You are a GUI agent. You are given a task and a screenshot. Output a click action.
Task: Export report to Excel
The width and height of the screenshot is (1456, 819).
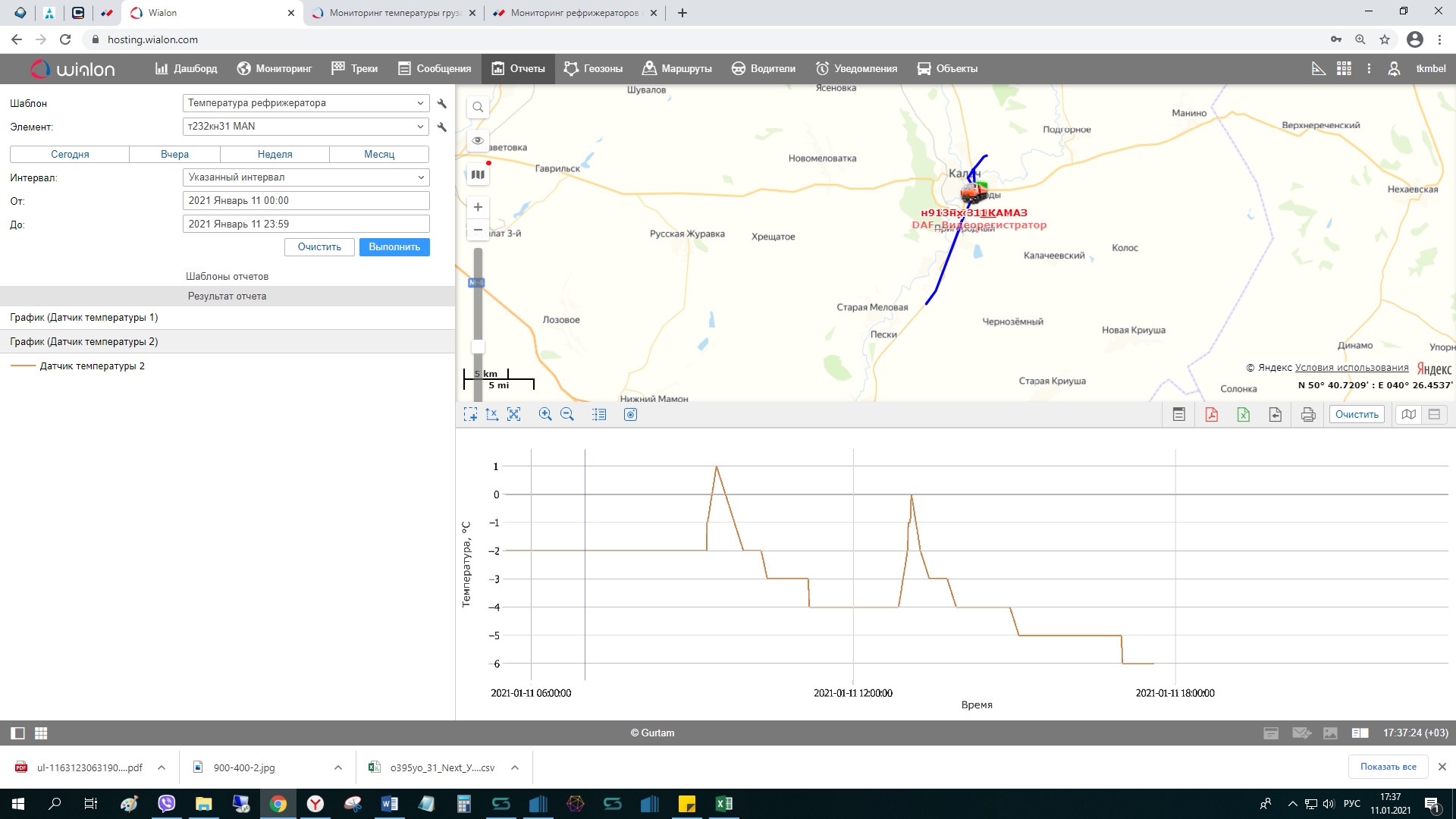click(1244, 414)
